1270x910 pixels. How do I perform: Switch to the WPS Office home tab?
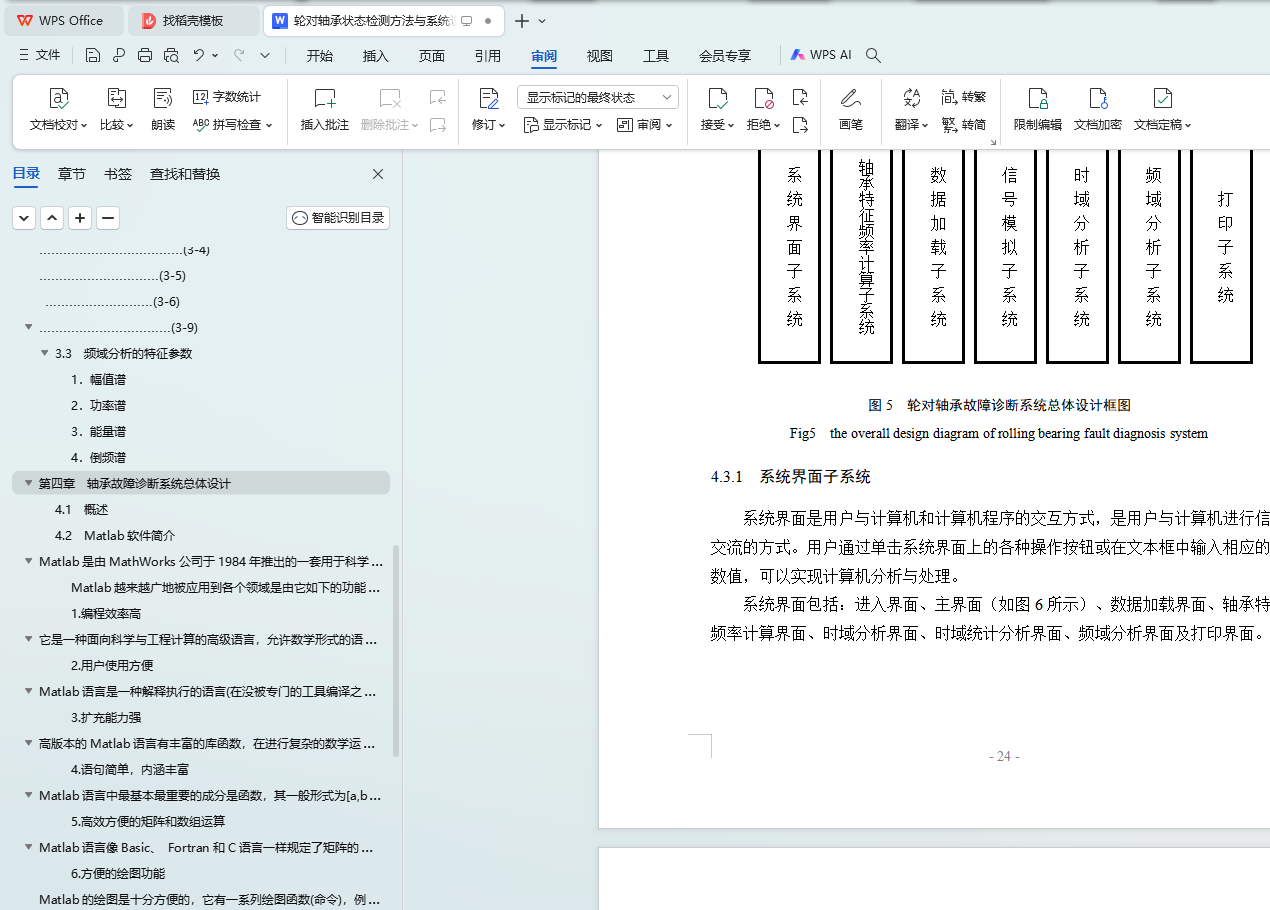tap(62, 21)
